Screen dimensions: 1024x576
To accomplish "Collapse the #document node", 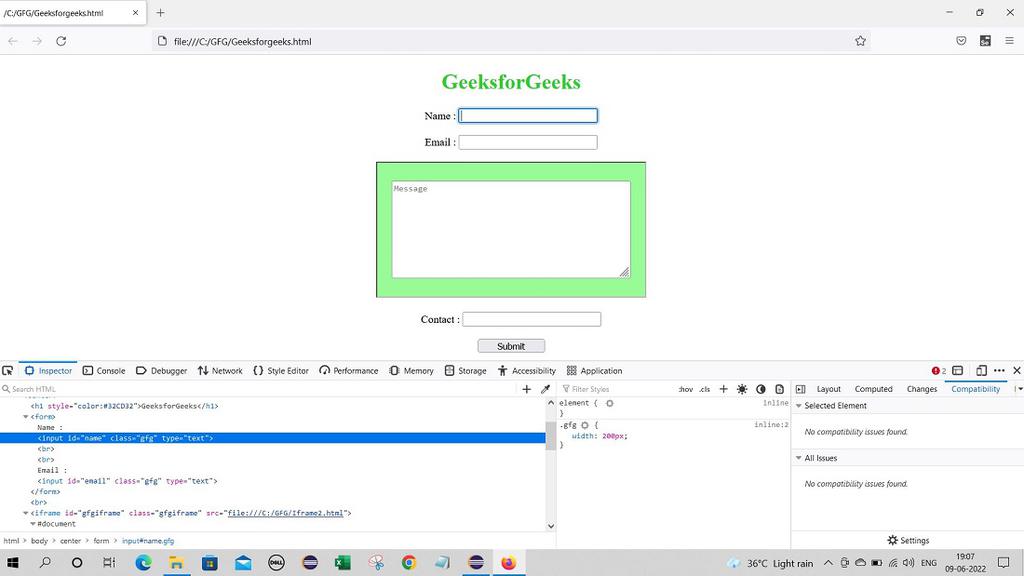I will [x=33, y=524].
